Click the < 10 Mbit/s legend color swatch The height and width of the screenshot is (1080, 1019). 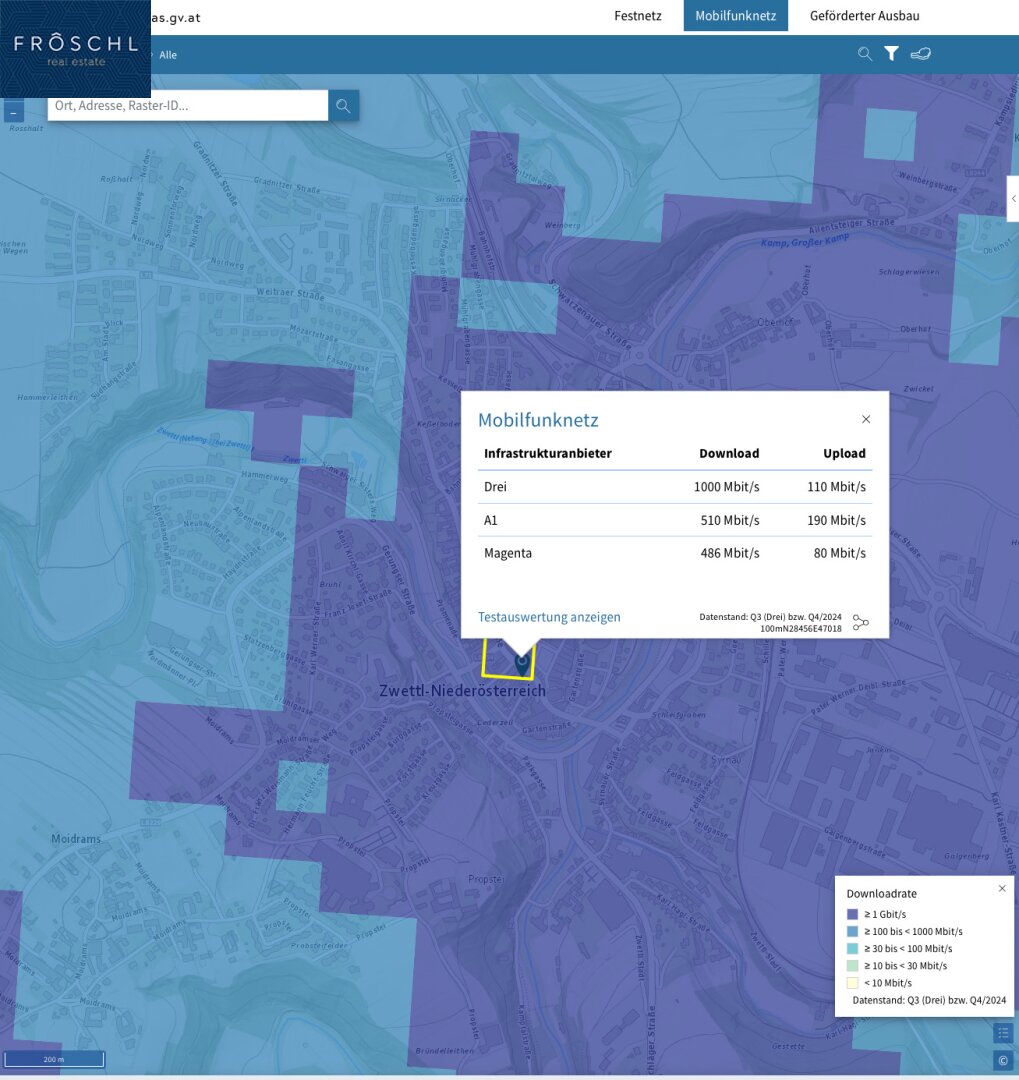[x=852, y=983]
